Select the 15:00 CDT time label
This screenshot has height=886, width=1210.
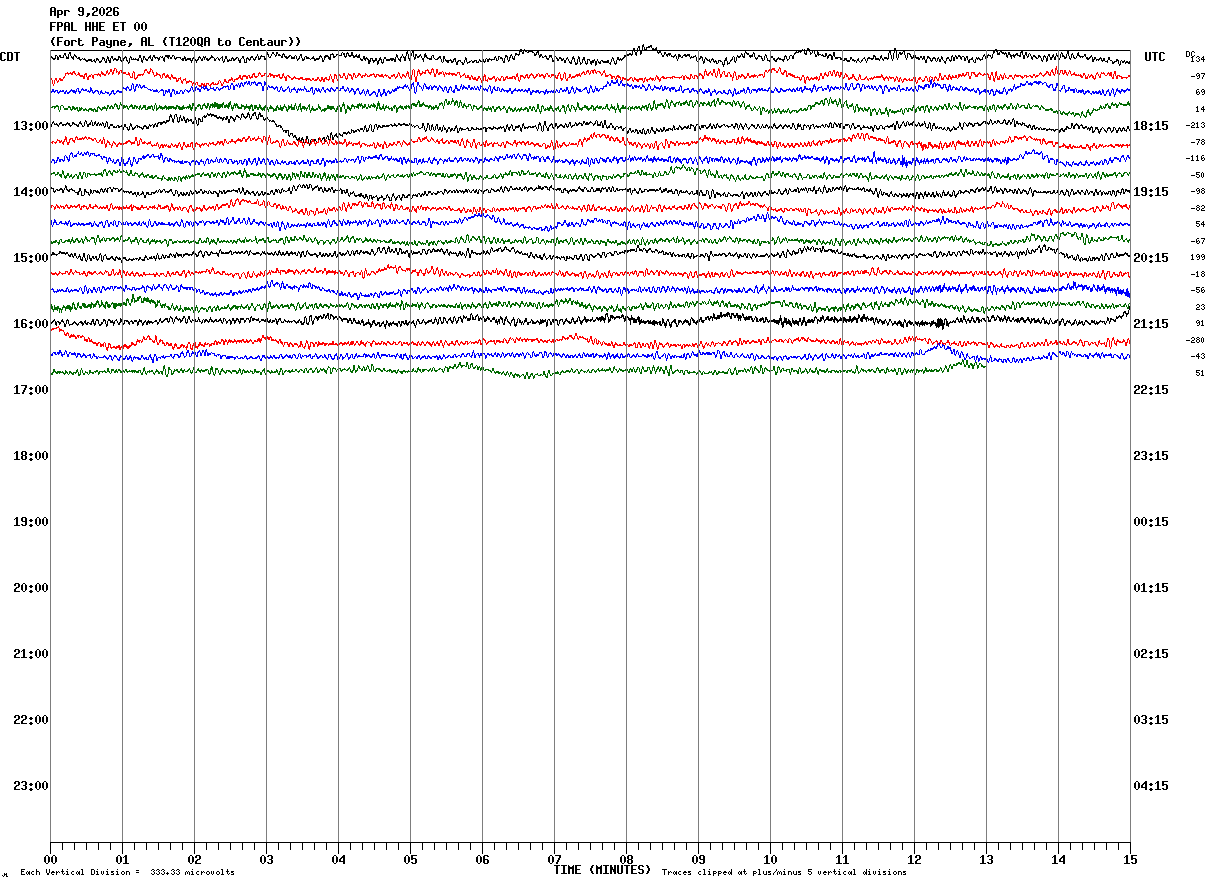(x=31, y=258)
